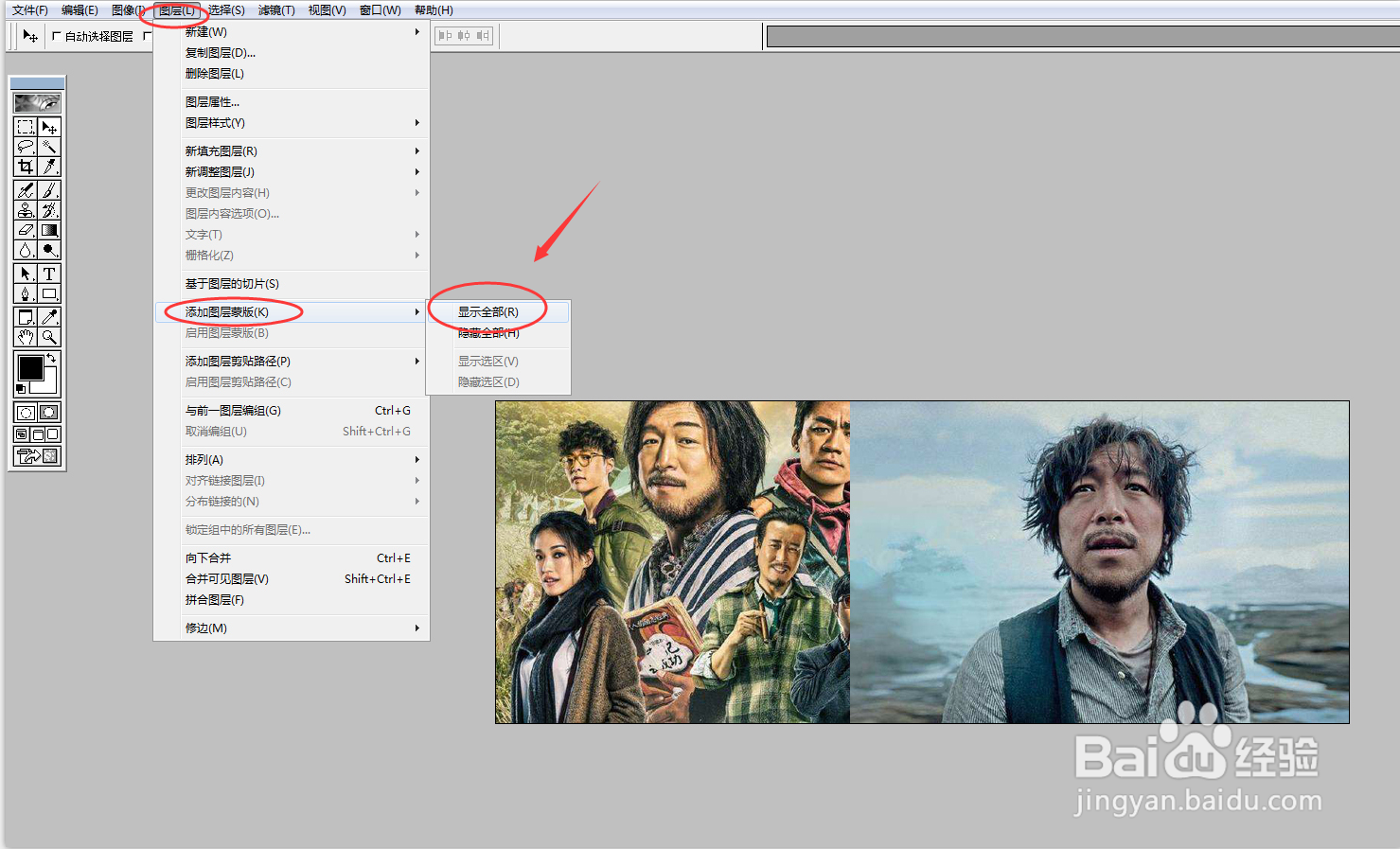The image size is (1400, 849).
Task: Select the Airbrush tool
Action: (26, 190)
